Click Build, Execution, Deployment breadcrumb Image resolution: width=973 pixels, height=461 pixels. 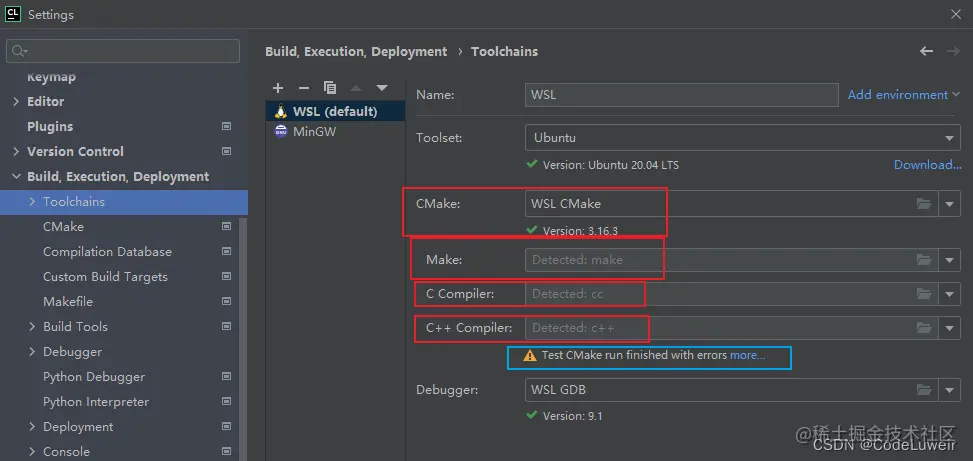(x=356, y=51)
